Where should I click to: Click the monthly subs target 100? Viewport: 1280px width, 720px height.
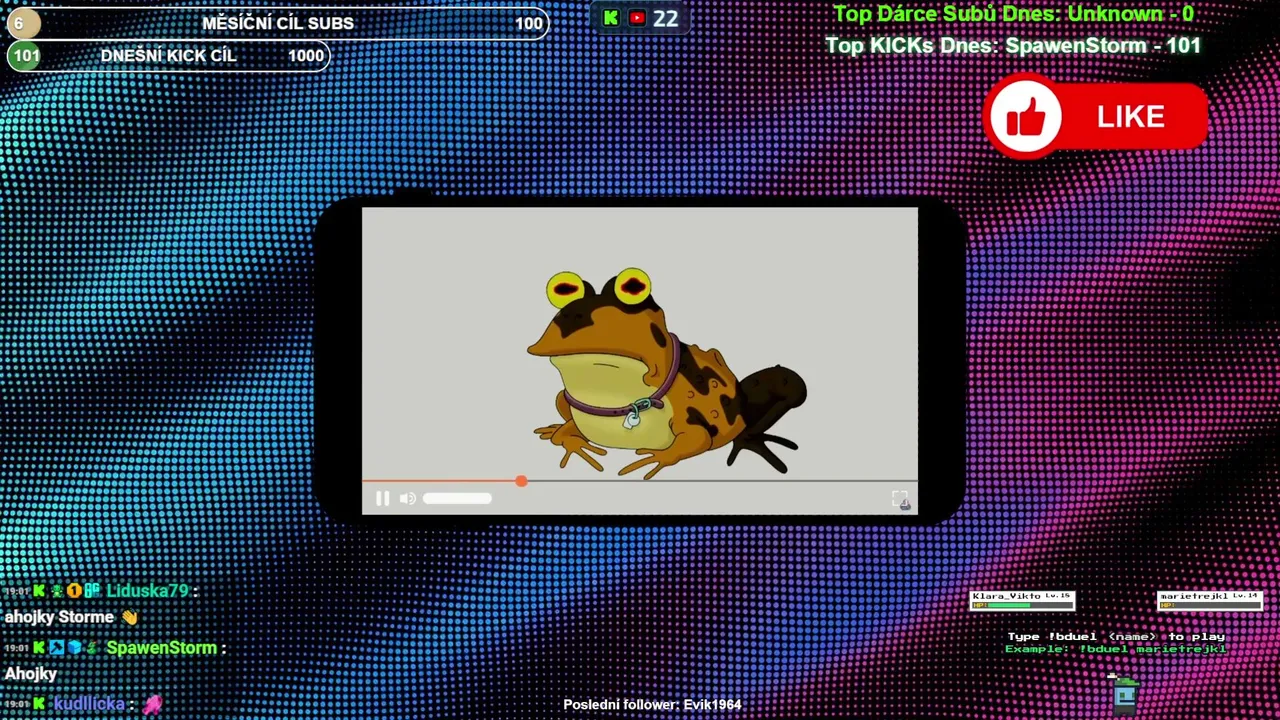click(529, 24)
